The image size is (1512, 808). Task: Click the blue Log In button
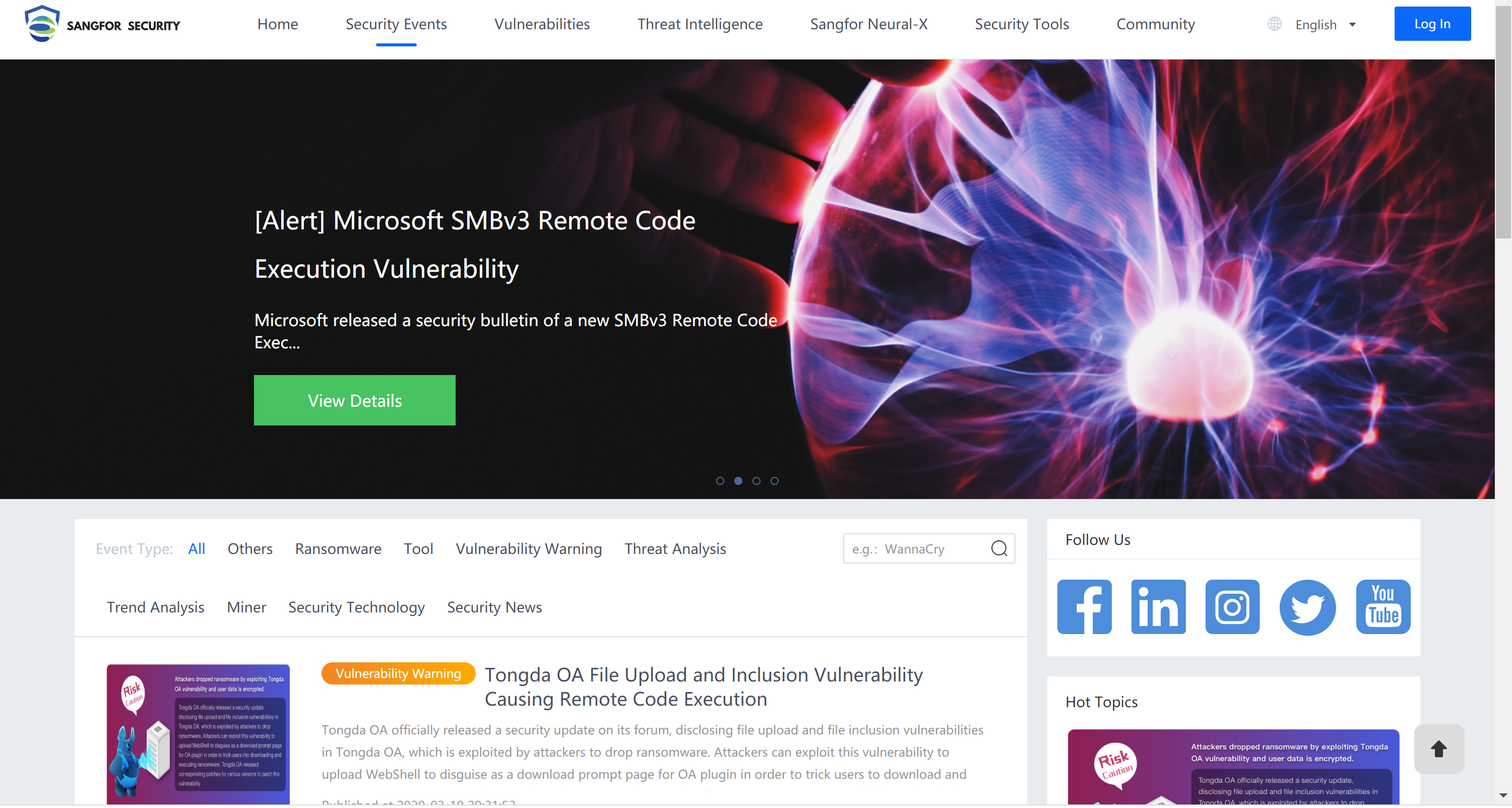(x=1431, y=24)
